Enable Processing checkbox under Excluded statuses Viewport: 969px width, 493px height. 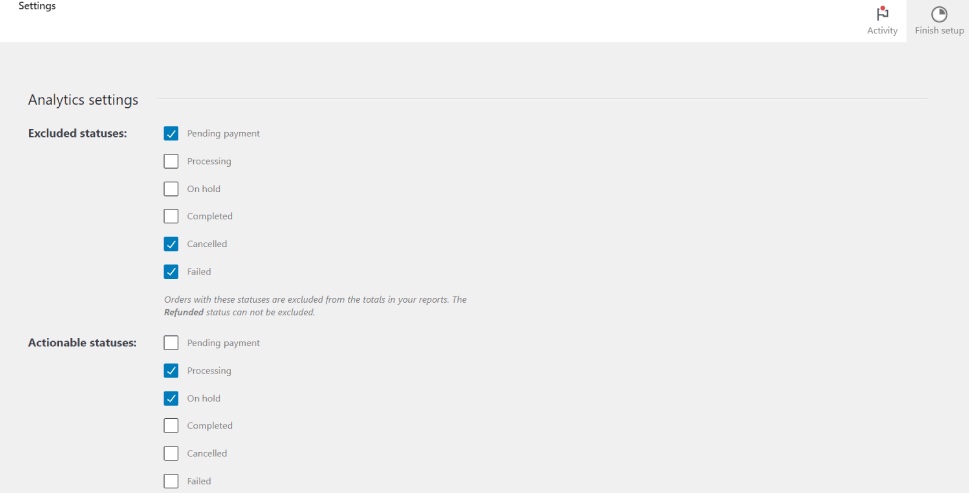pyautogui.click(x=171, y=161)
